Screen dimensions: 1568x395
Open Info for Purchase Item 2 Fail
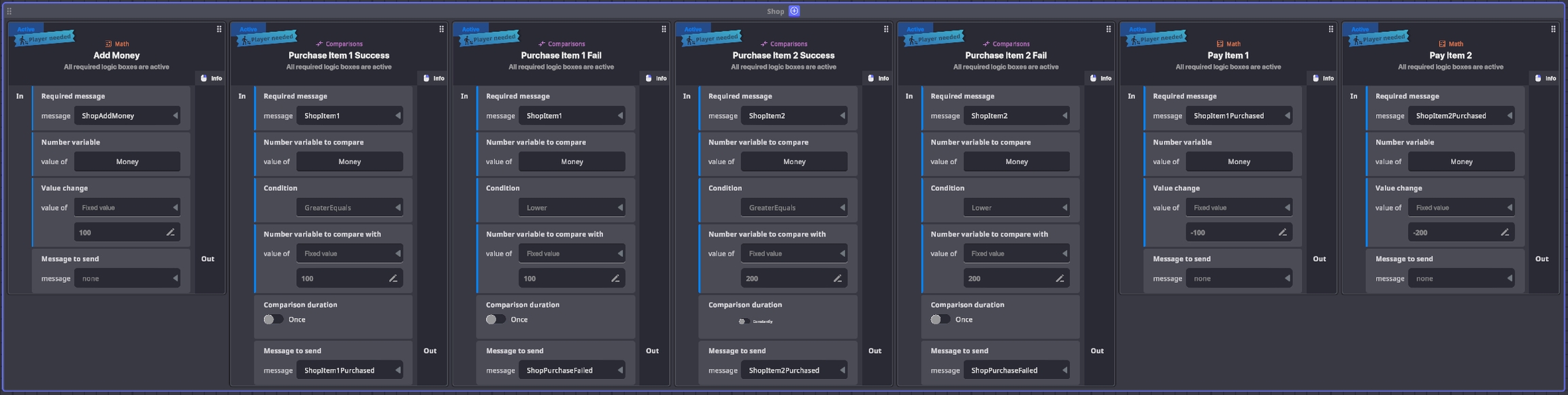[1100, 78]
